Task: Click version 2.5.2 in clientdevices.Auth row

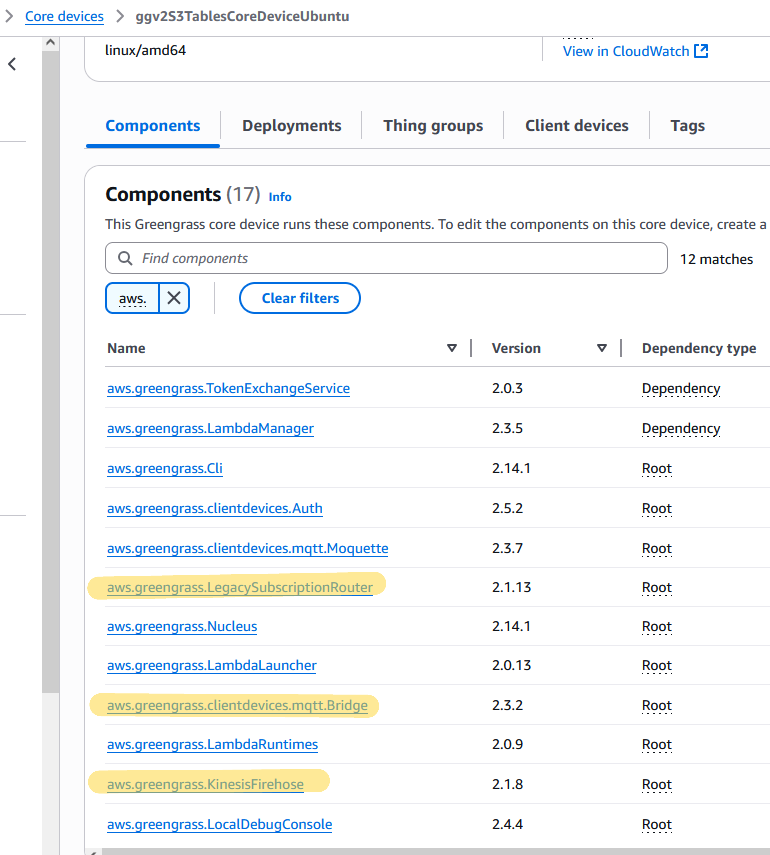Action: click(x=507, y=508)
